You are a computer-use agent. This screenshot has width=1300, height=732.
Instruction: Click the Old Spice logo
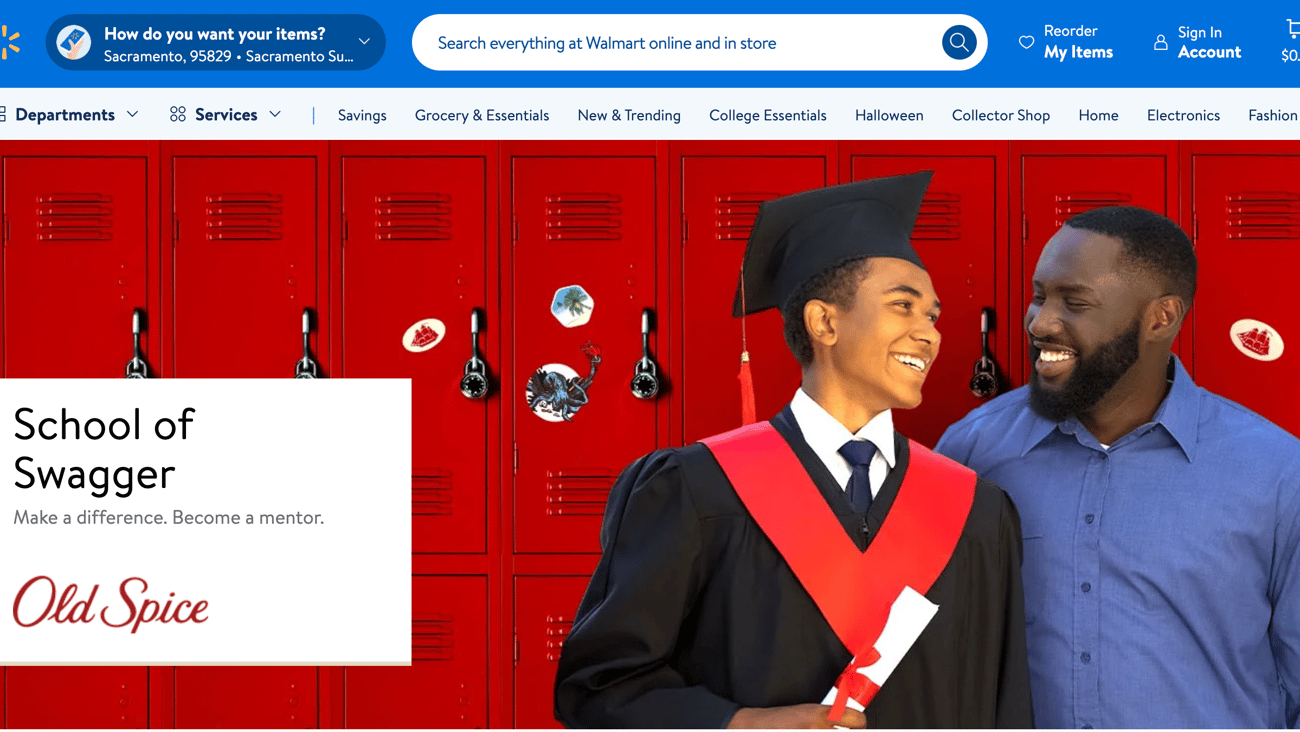point(111,603)
